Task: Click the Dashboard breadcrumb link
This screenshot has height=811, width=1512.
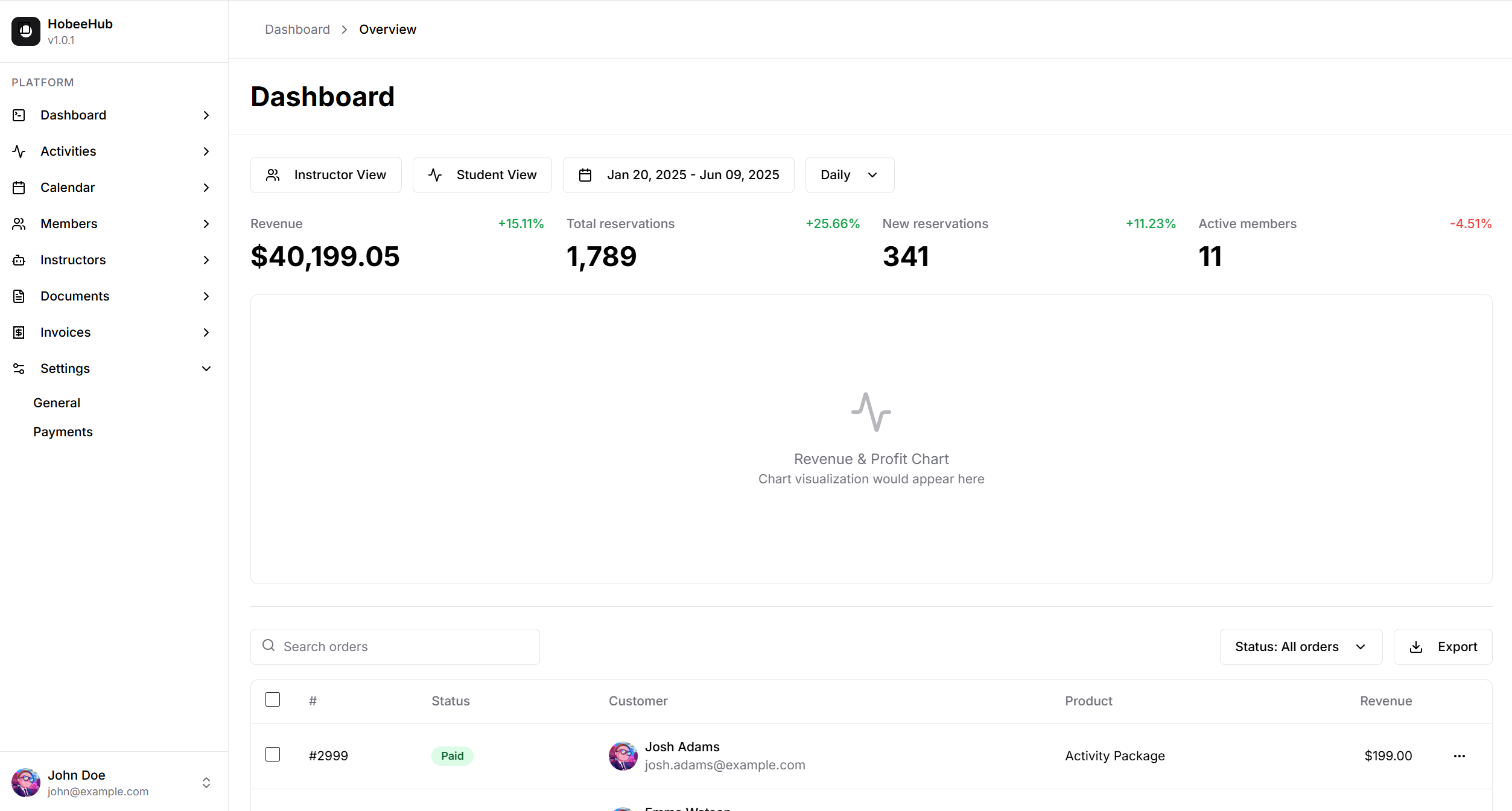Action: point(297,30)
